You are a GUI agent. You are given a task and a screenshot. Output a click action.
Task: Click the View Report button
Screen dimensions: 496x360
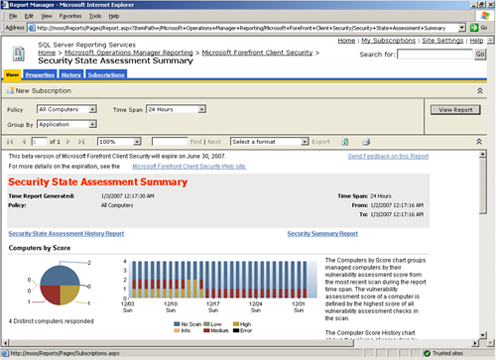(455, 110)
